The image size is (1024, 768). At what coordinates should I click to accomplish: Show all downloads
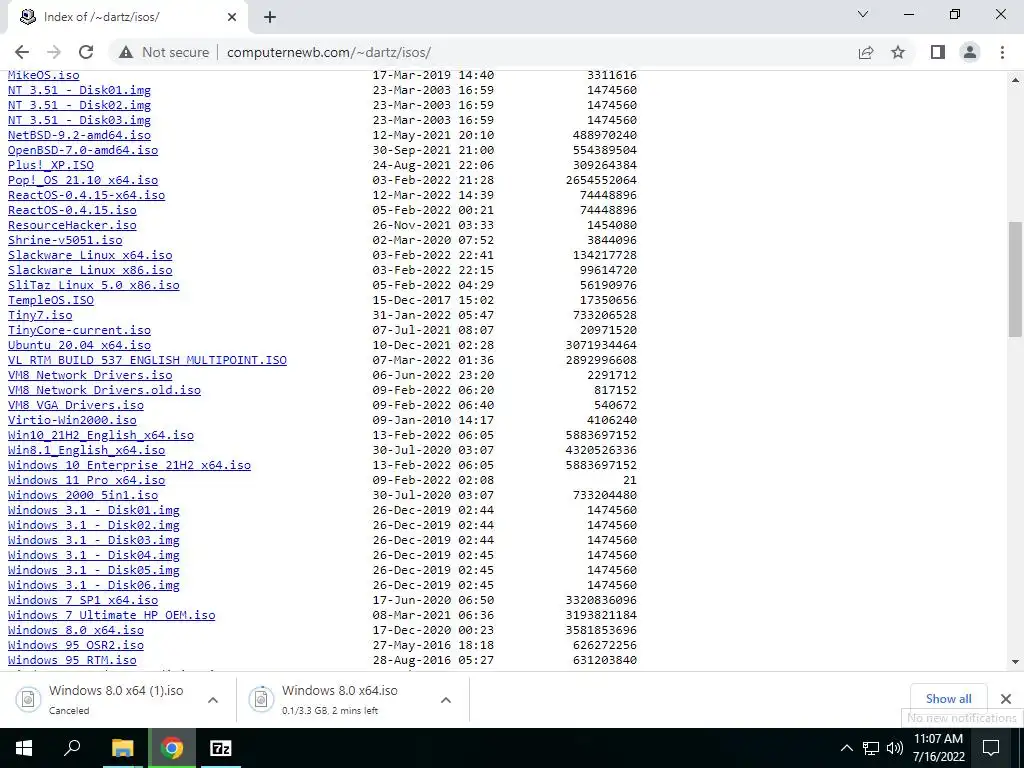tap(948, 699)
